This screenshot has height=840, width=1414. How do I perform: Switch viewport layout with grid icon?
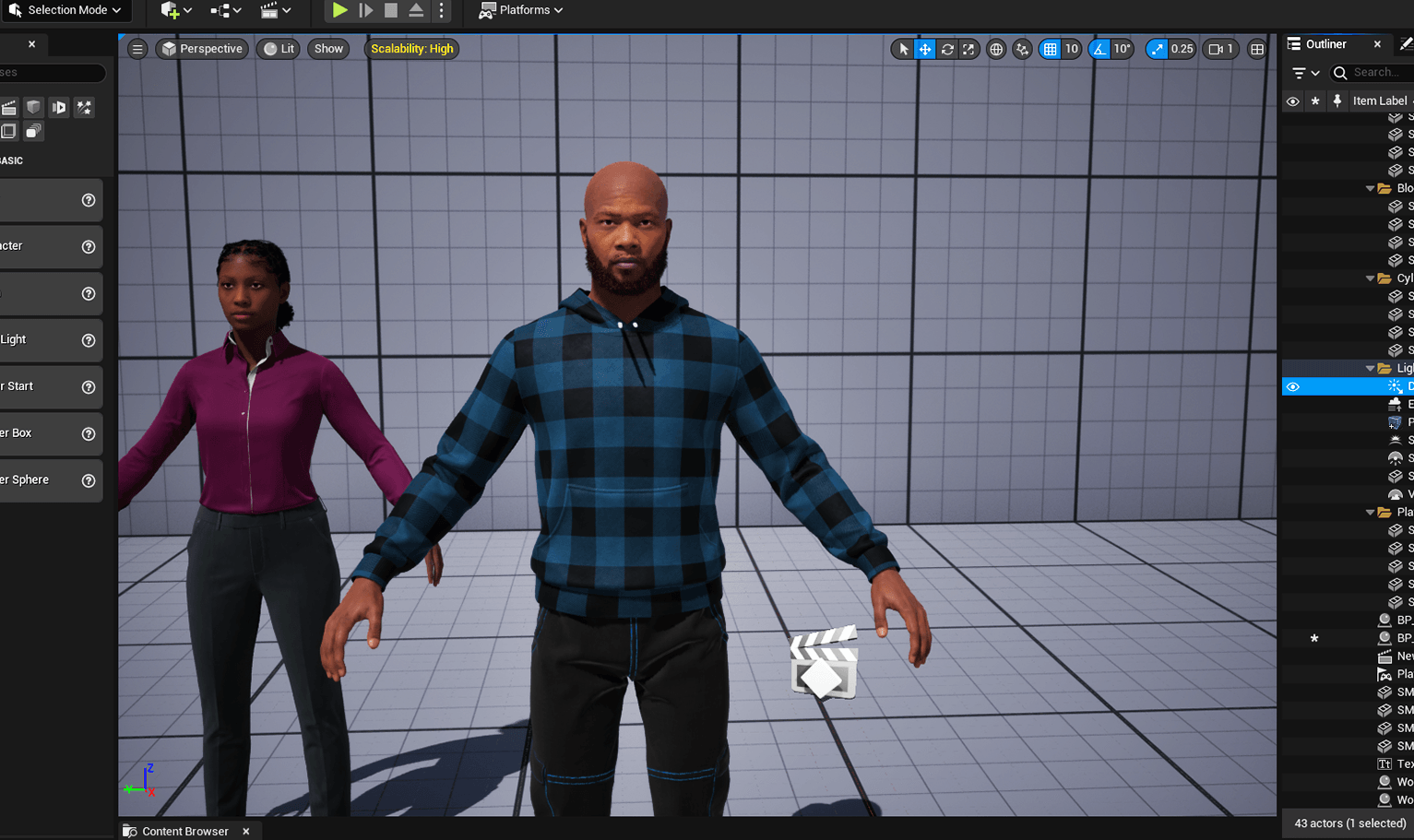[x=1257, y=49]
